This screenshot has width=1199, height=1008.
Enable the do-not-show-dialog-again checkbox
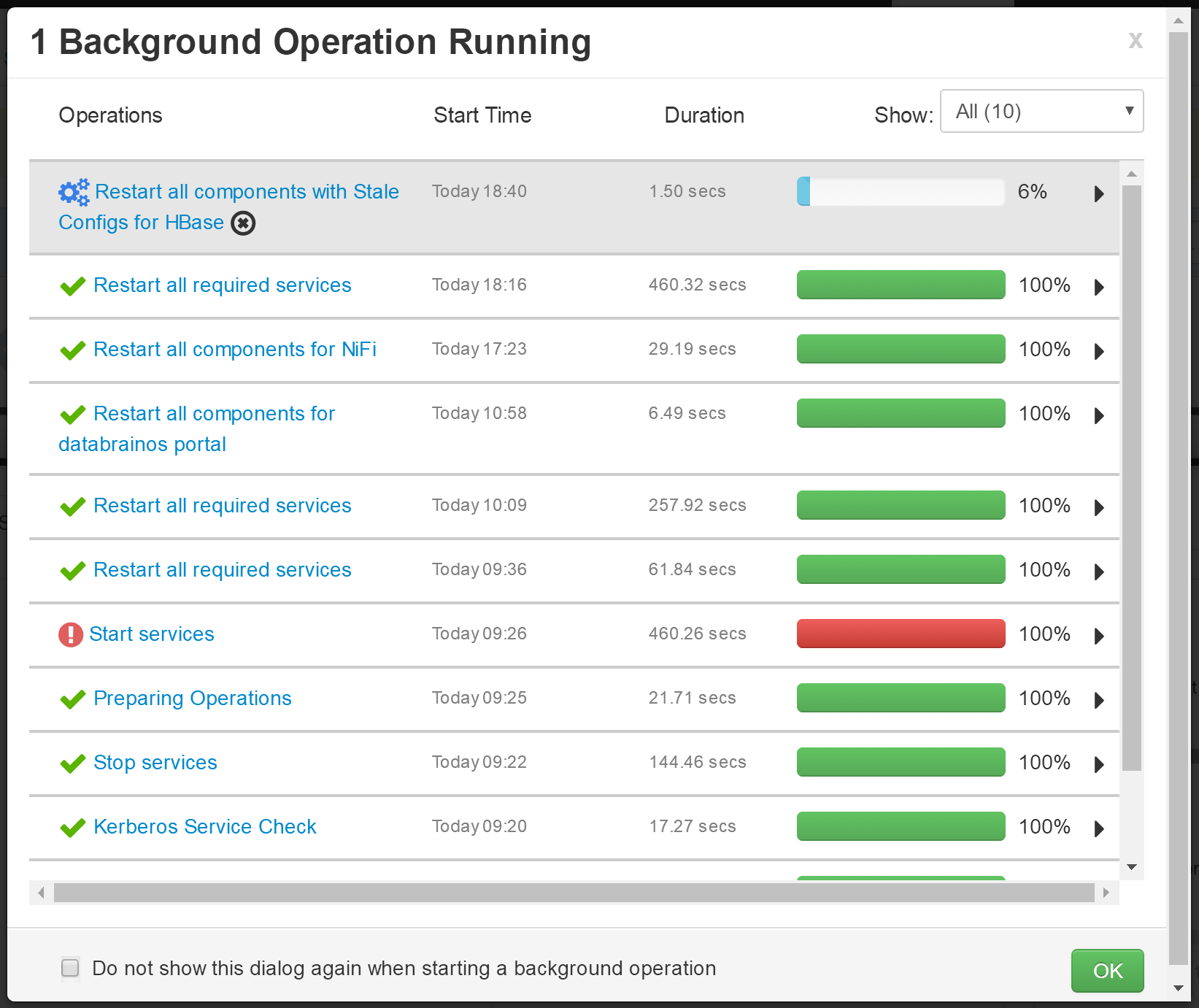(x=70, y=968)
